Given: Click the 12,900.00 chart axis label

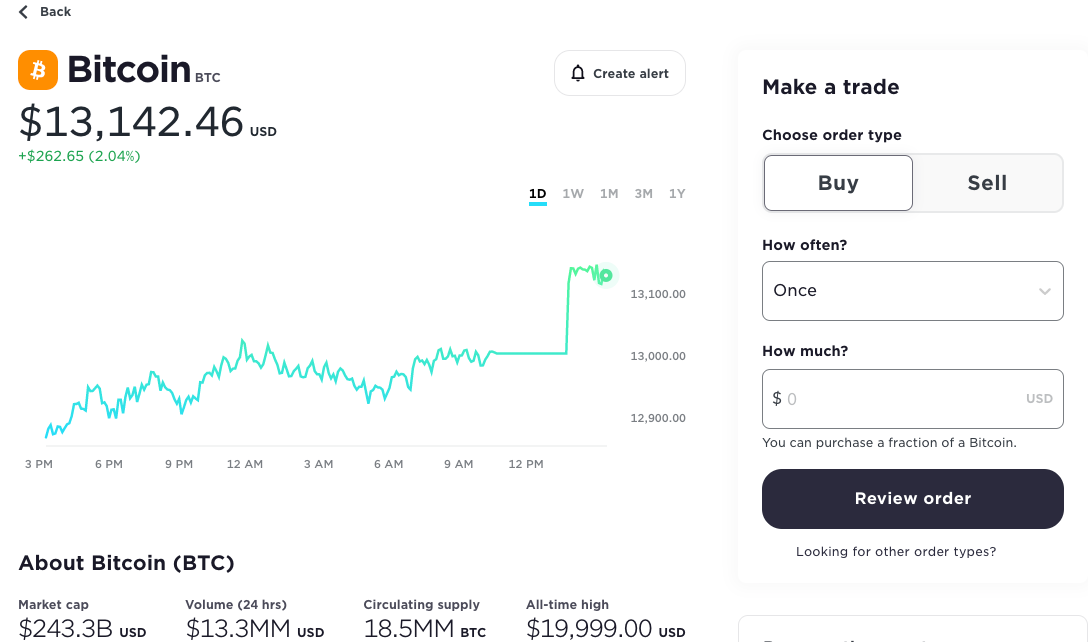Looking at the screenshot, I should click(658, 418).
